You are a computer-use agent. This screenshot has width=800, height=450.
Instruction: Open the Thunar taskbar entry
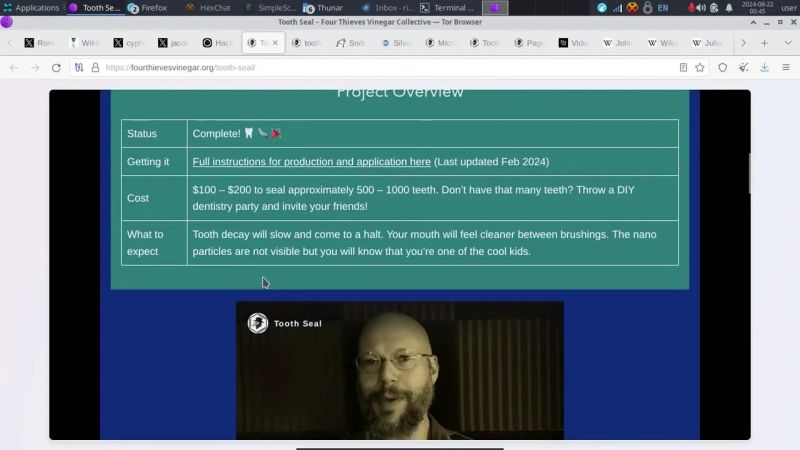(323, 8)
